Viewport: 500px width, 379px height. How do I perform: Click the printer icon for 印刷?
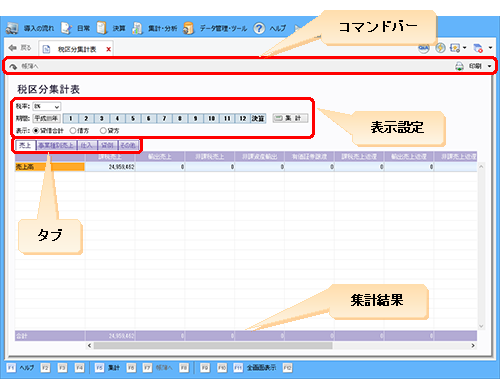[459, 66]
